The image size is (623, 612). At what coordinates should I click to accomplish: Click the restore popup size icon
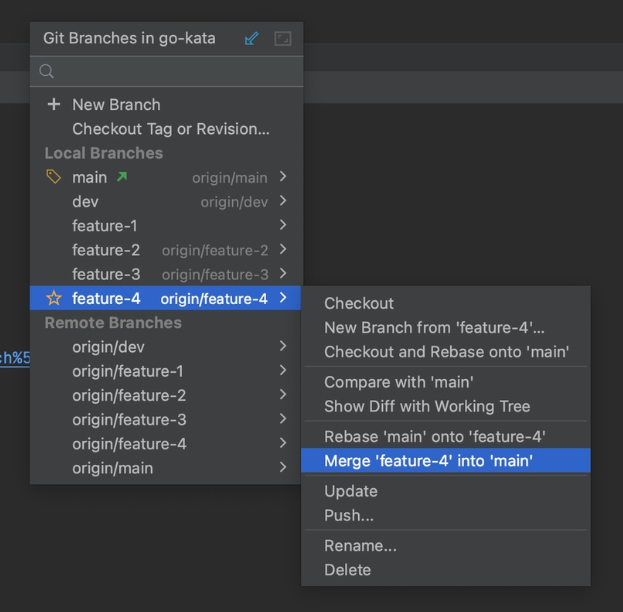(x=283, y=39)
